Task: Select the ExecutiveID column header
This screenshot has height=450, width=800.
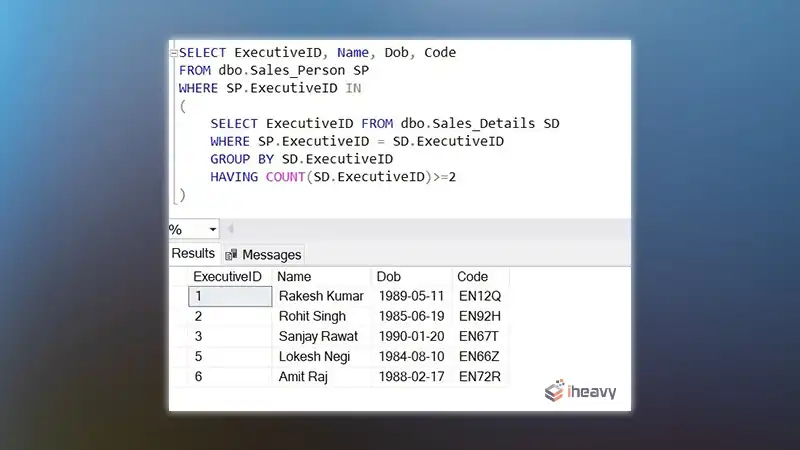Action: (228, 277)
